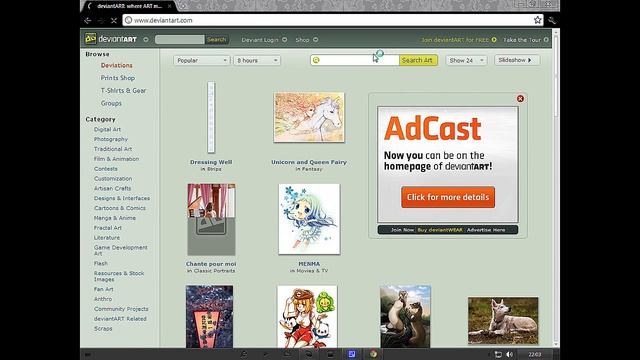Image resolution: width=640 pixels, height=360 pixels.
Task: Select the deviantART Related category
Action: [120, 319]
